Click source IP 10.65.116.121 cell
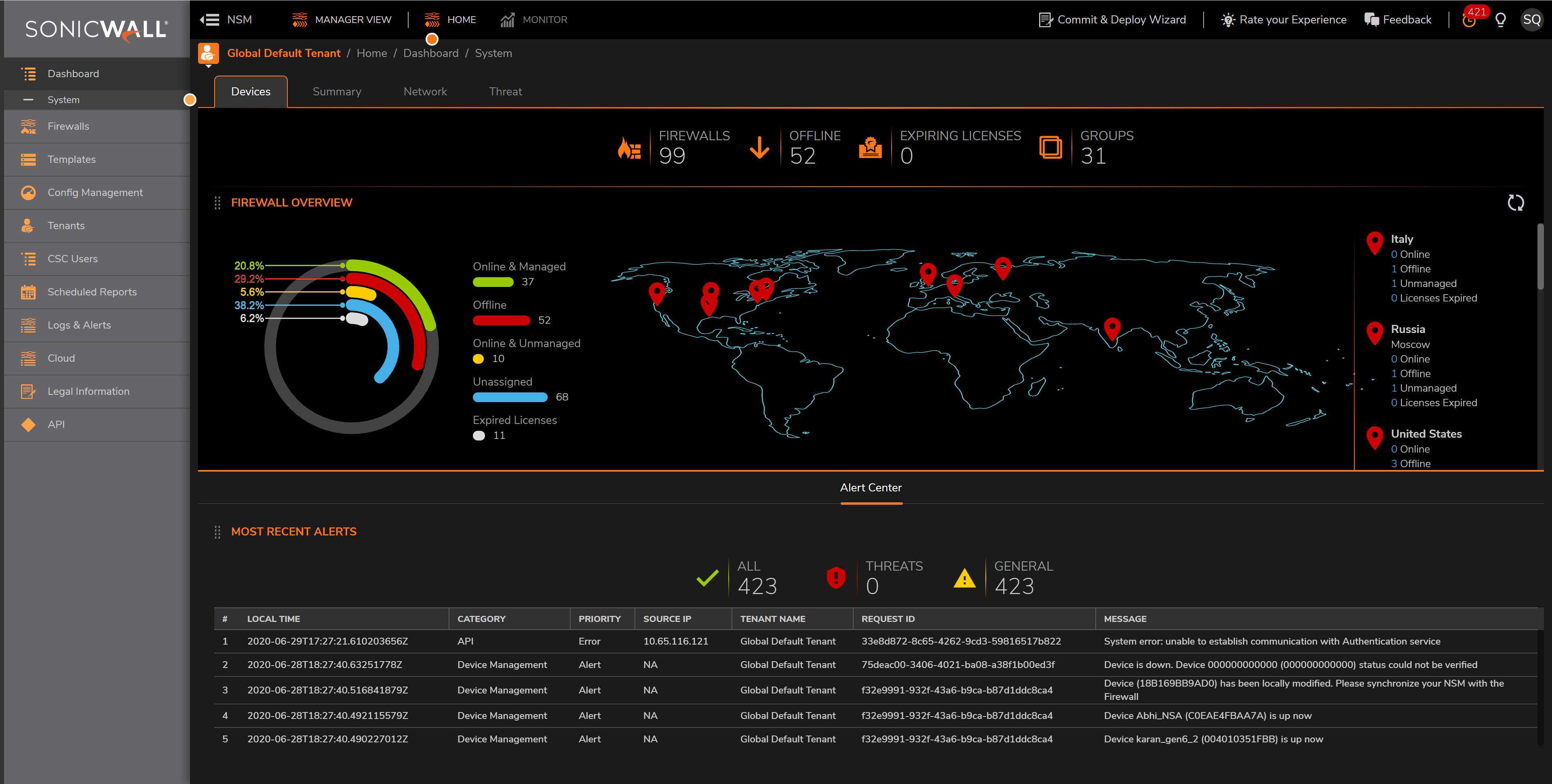The width and height of the screenshot is (1552, 784). 675,642
